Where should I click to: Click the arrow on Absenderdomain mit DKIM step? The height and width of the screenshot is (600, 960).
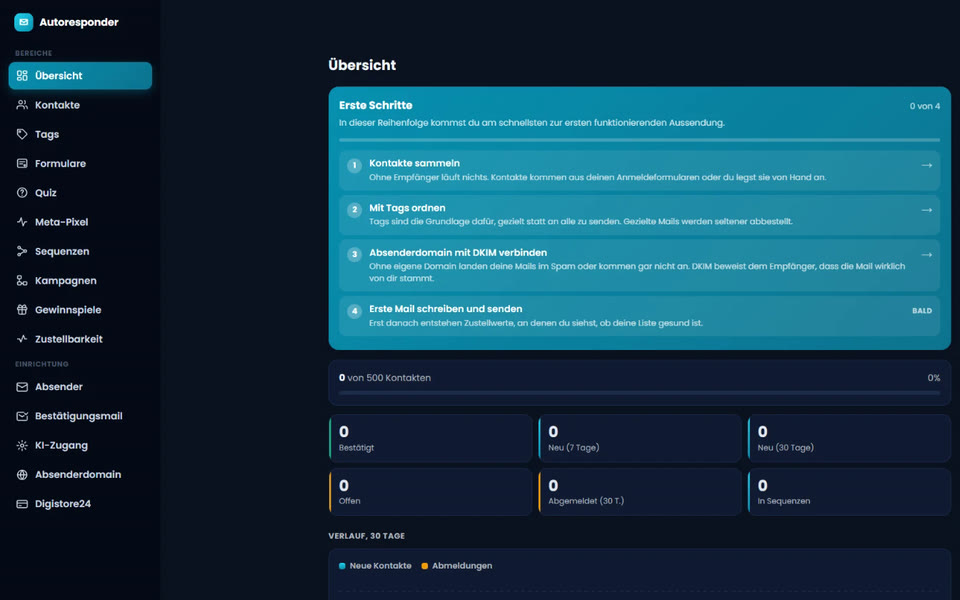(x=927, y=255)
